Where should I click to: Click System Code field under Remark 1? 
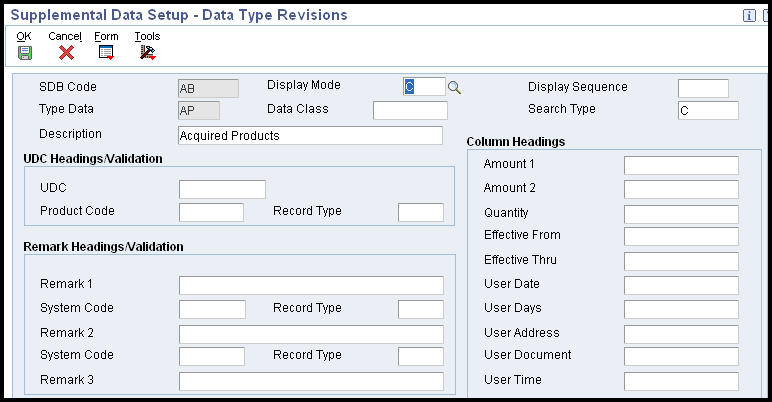point(212,309)
